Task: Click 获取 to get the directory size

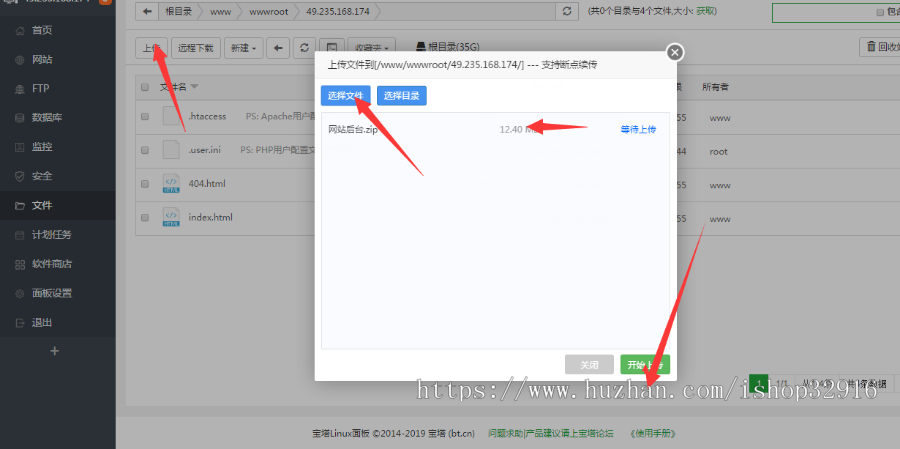Action: point(707,11)
